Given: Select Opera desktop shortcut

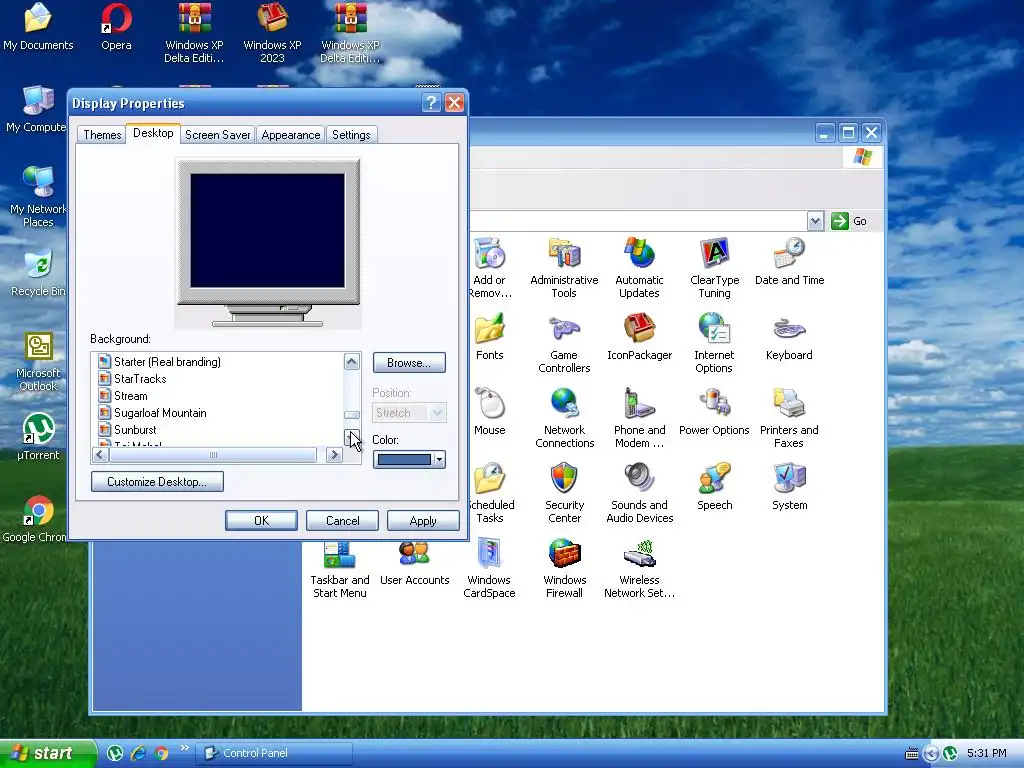Looking at the screenshot, I should 116,27.
